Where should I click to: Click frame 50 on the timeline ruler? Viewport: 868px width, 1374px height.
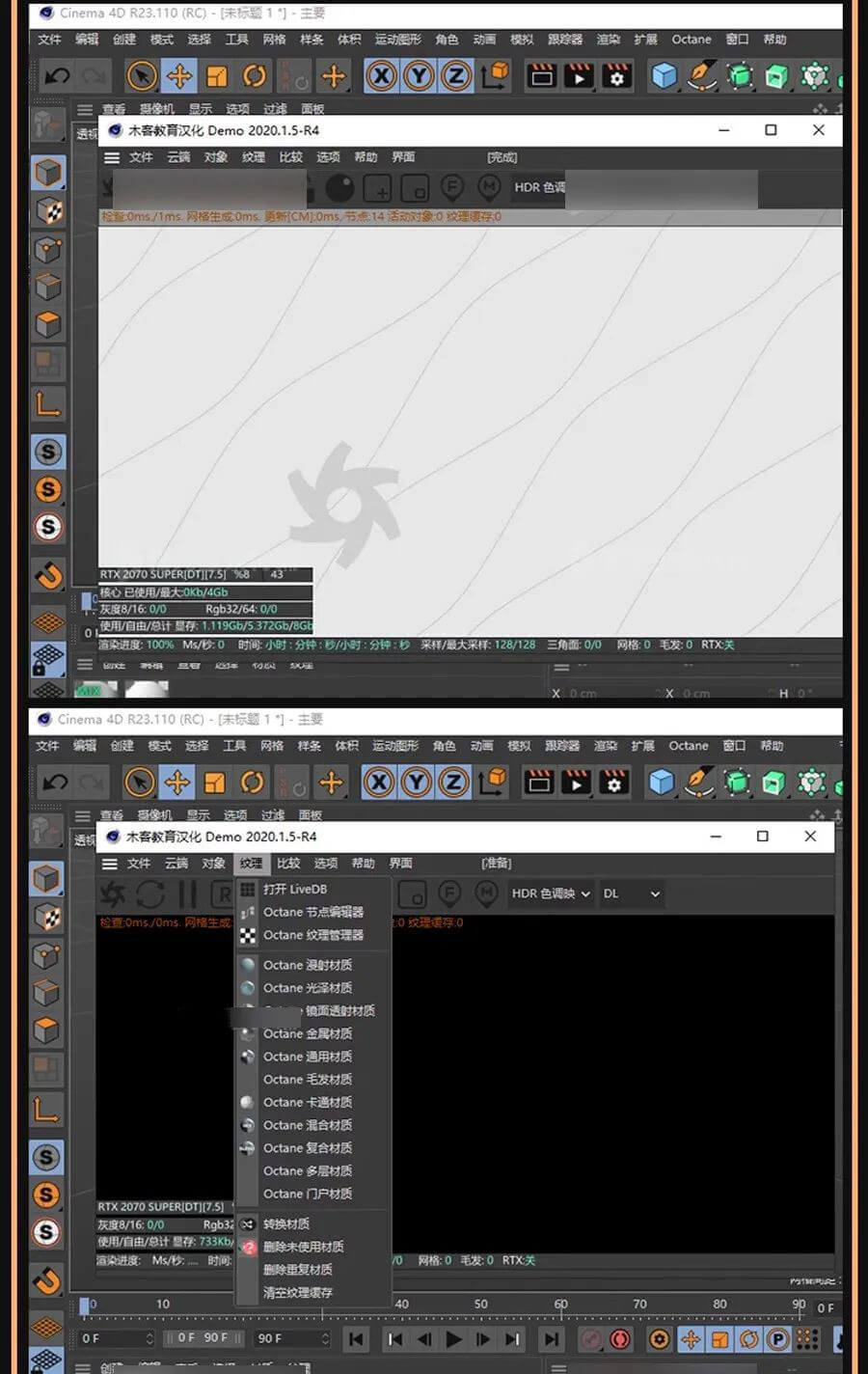tap(480, 1305)
